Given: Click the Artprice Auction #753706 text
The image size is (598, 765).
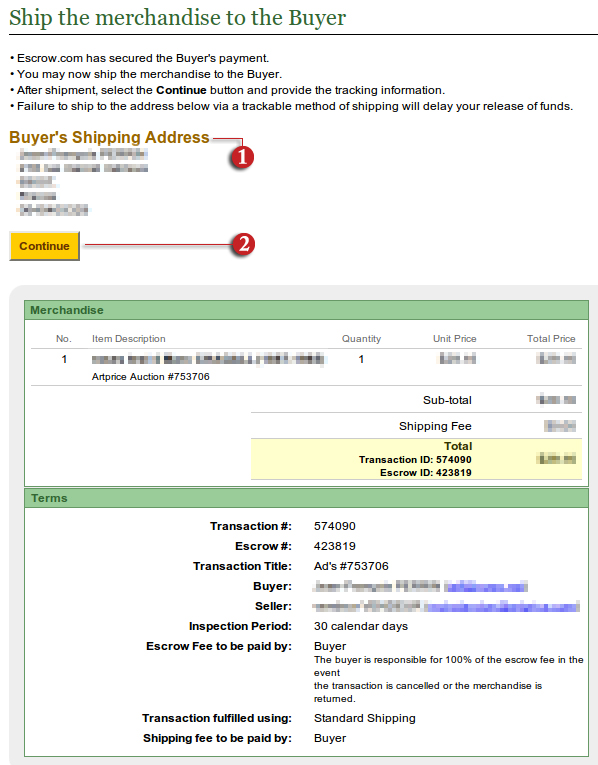Looking at the screenshot, I should click(151, 377).
